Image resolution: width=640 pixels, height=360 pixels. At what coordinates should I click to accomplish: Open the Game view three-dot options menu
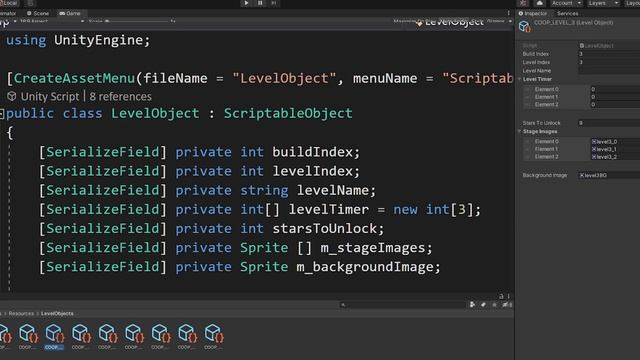509,13
